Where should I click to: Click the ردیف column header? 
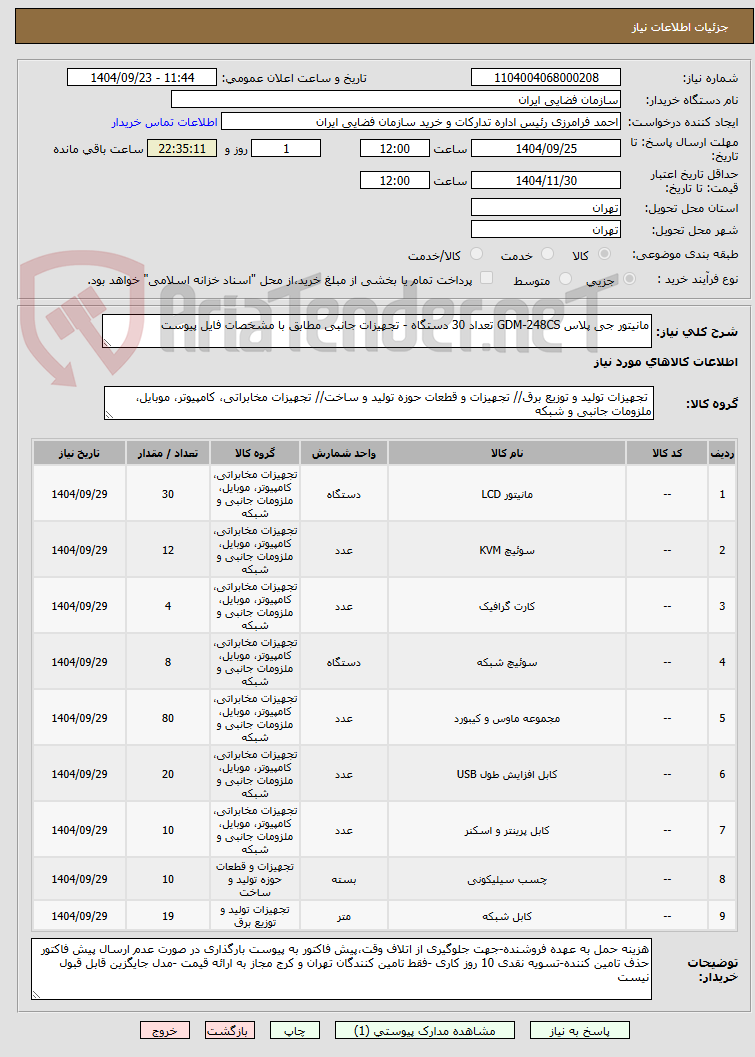point(722,453)
